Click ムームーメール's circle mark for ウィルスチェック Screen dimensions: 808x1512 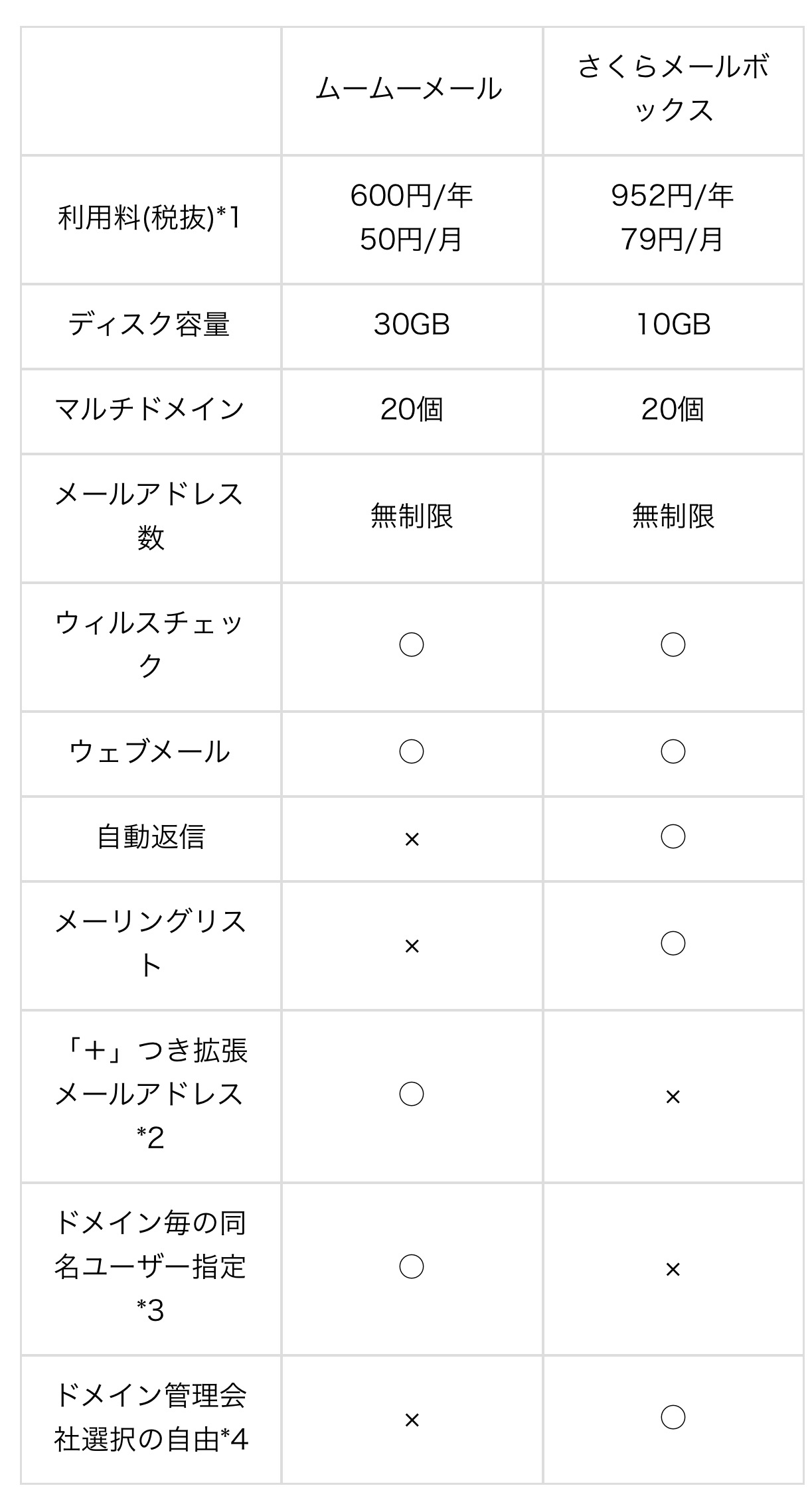pos(412,644)
